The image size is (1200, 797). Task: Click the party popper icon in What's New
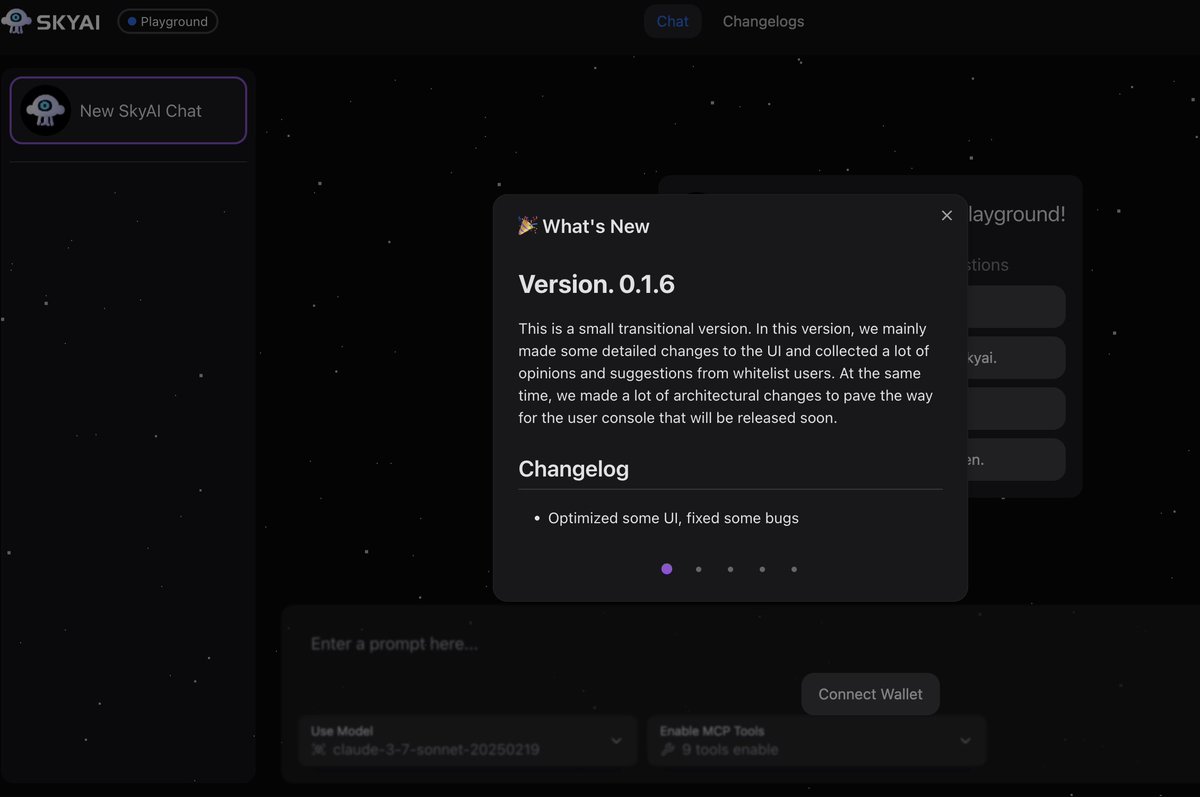(x=528, y=226)
